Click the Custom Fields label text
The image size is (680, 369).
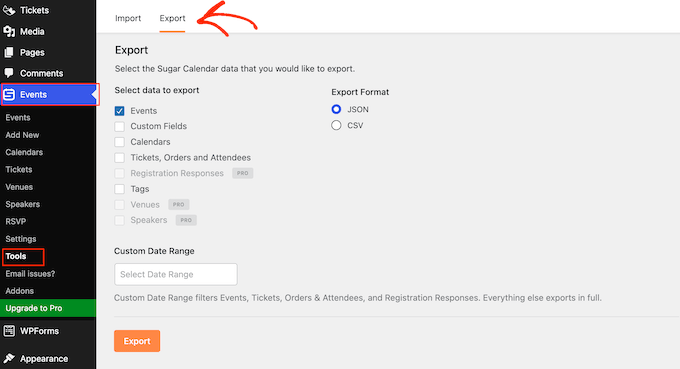[159, 126]
